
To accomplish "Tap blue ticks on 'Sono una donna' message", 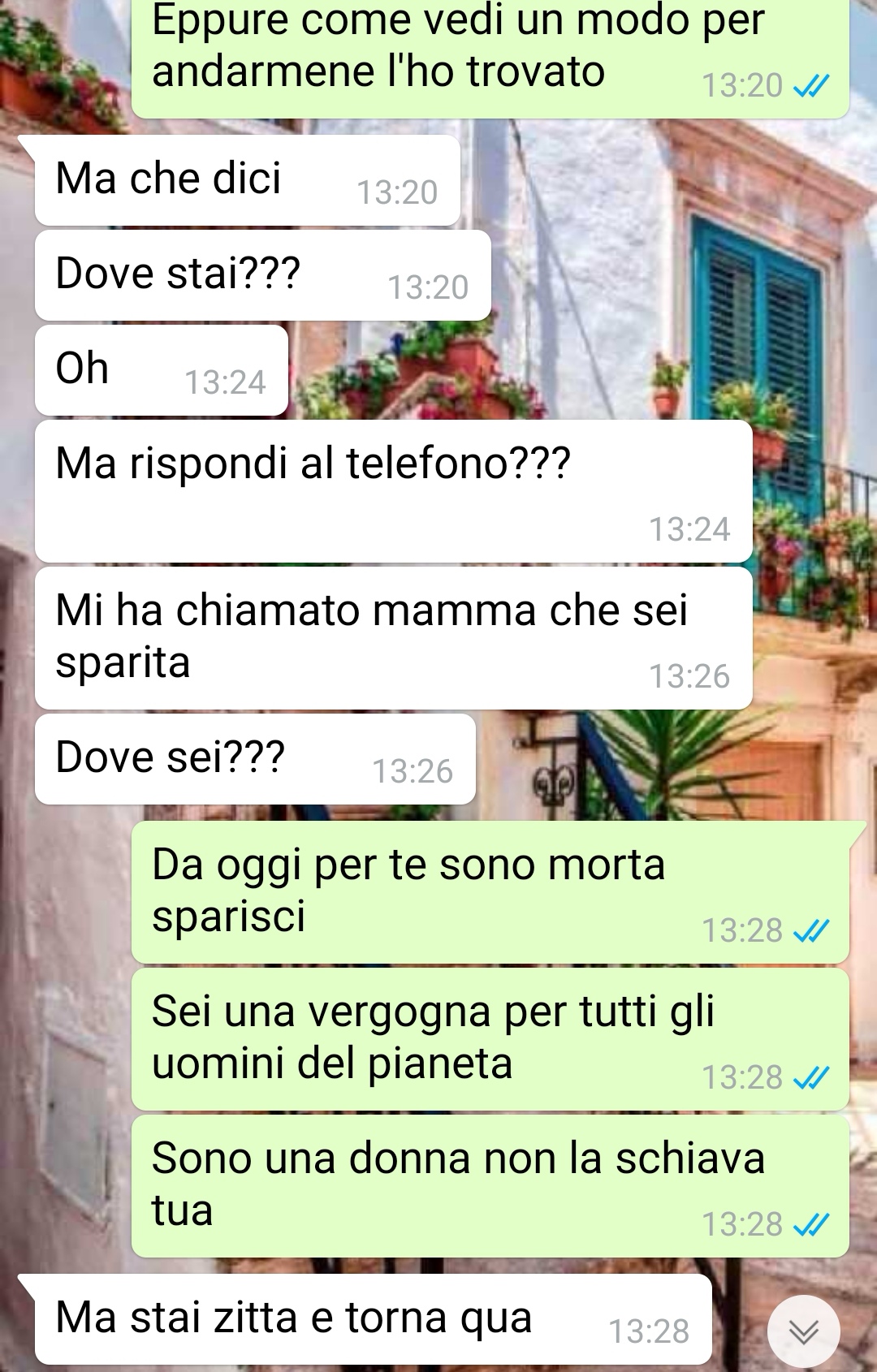I will (810, 1225).
